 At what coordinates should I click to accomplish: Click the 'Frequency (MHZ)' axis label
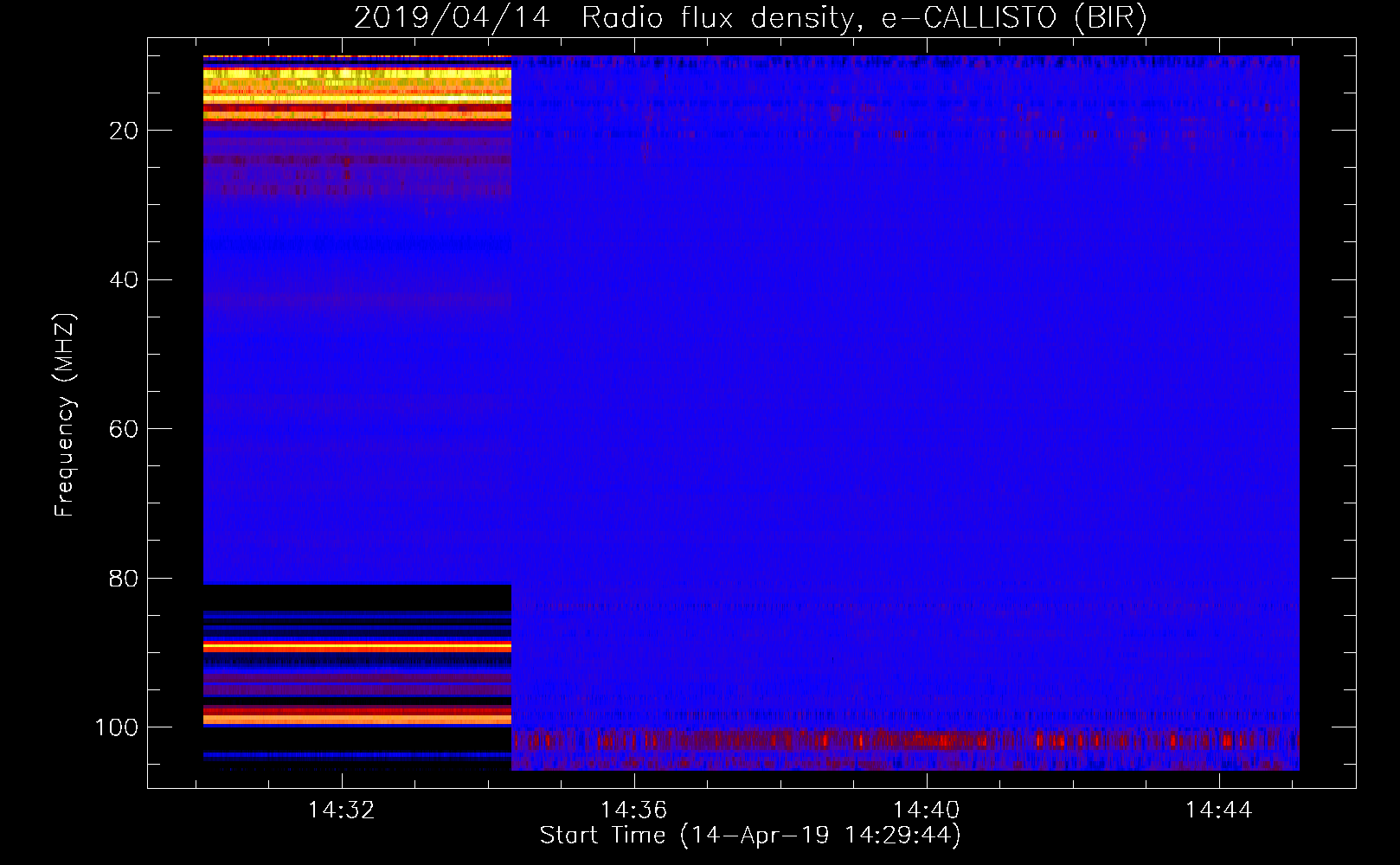click(x=65, y=415)
